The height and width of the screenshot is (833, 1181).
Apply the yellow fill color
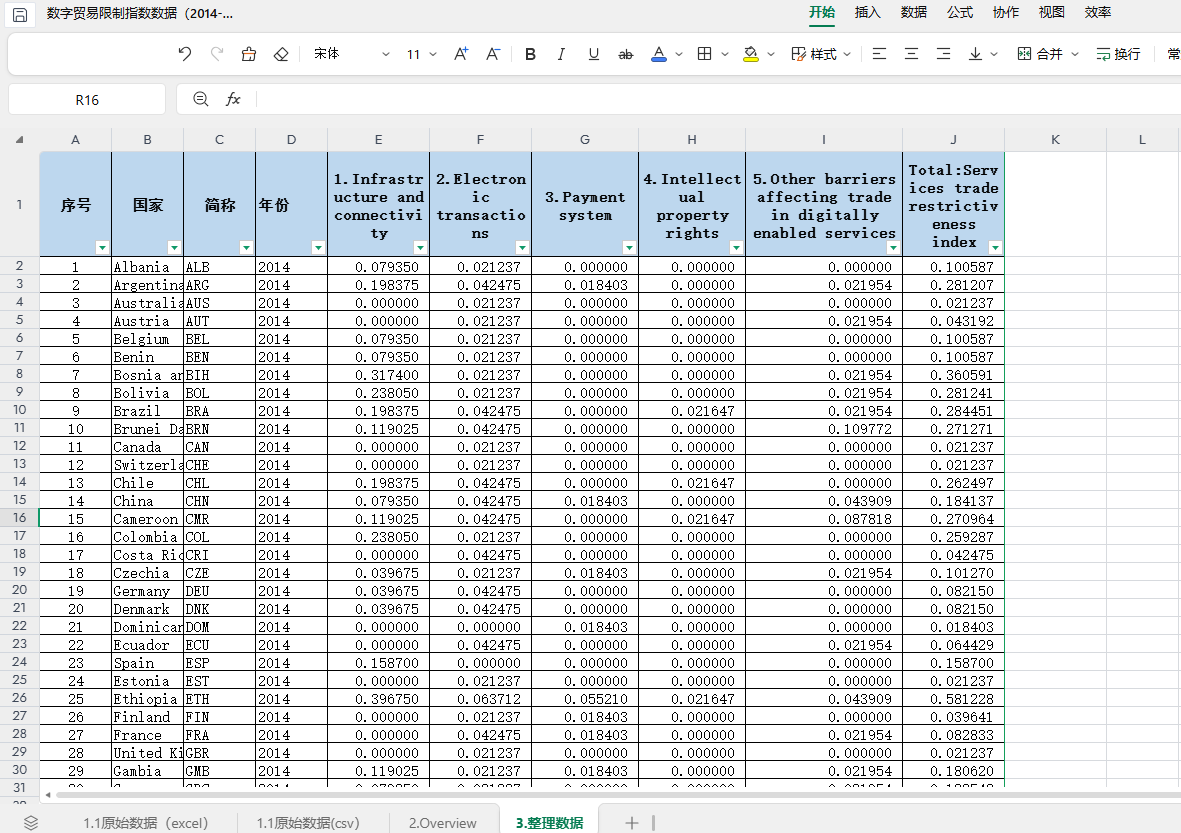point(751,54)
